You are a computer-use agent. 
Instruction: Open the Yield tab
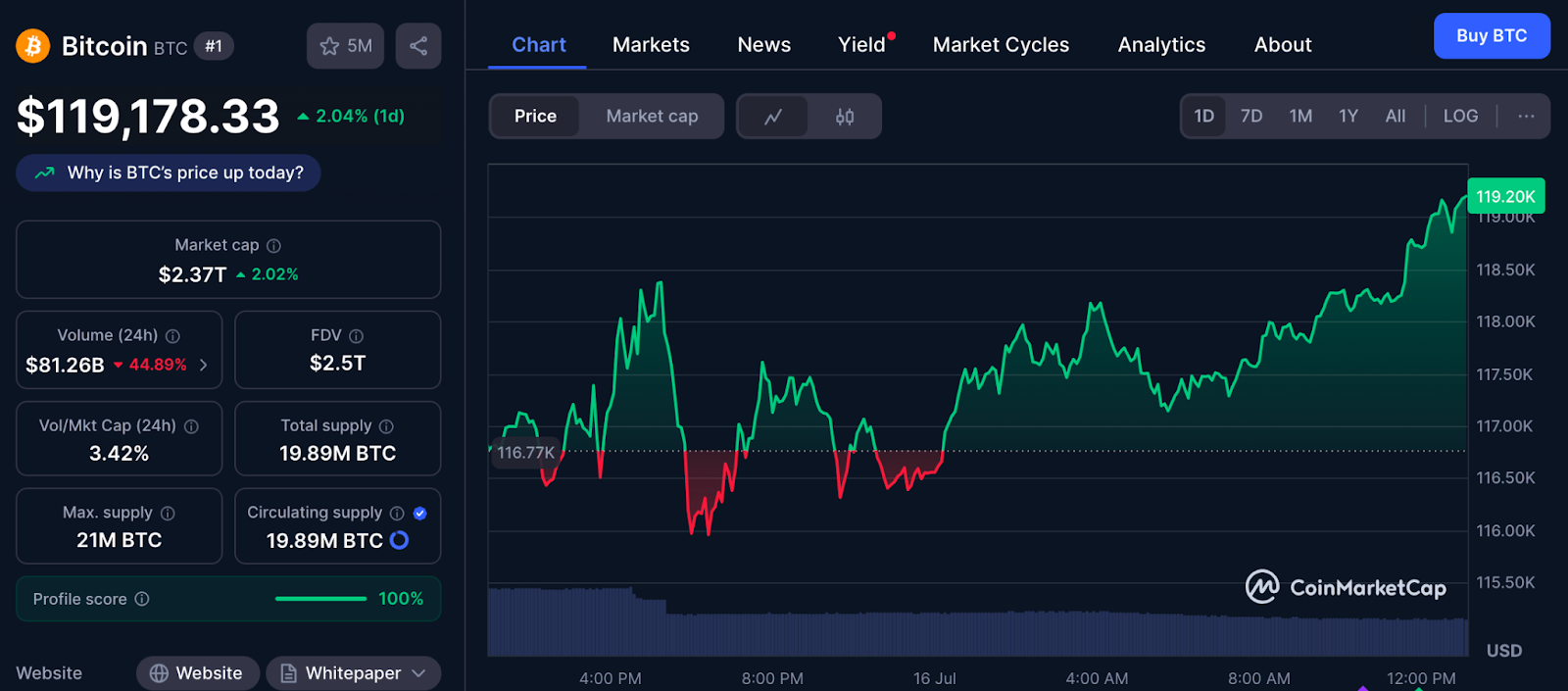(861, 45)
